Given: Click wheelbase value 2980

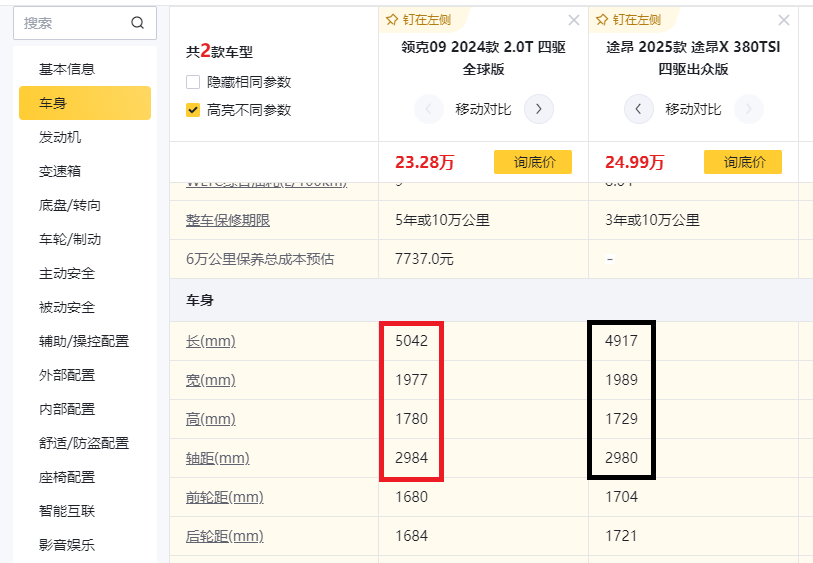Looking at the screenshot, I should coord(622,458).
